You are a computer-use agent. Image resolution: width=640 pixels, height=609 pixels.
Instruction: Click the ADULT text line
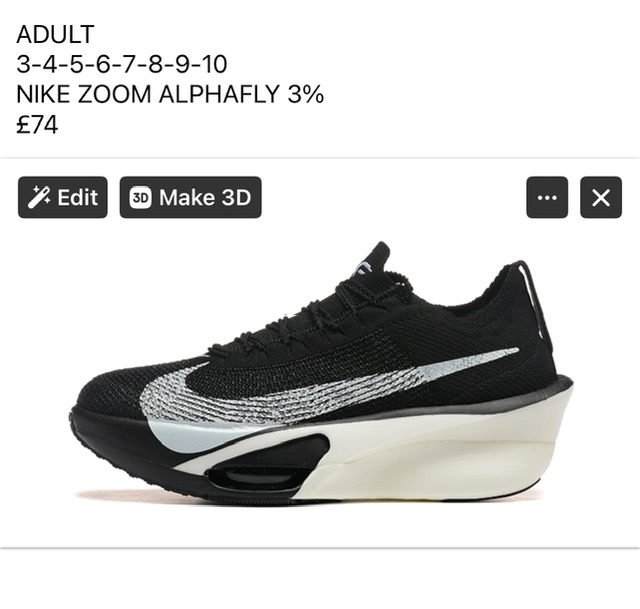(56, 34)
